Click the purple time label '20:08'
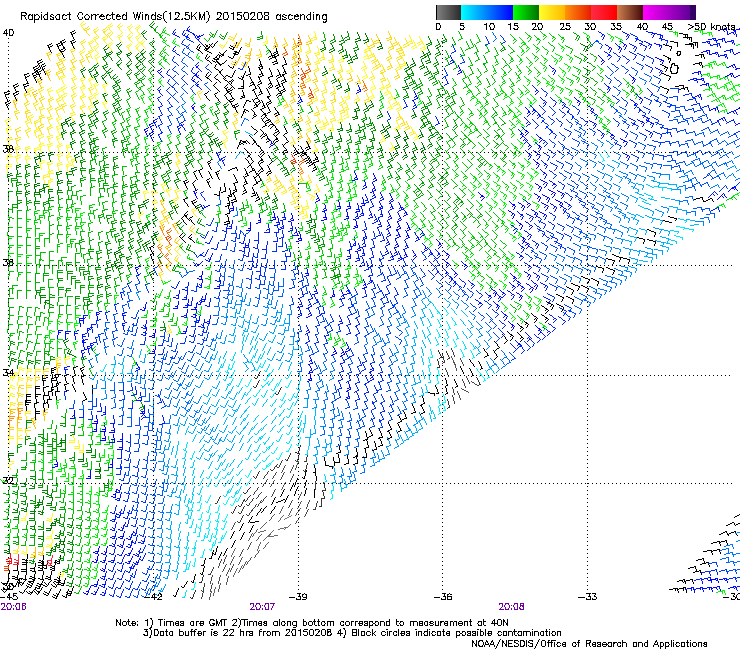The image size is (740, 650). pyautogui.click(x=512, y=607)
